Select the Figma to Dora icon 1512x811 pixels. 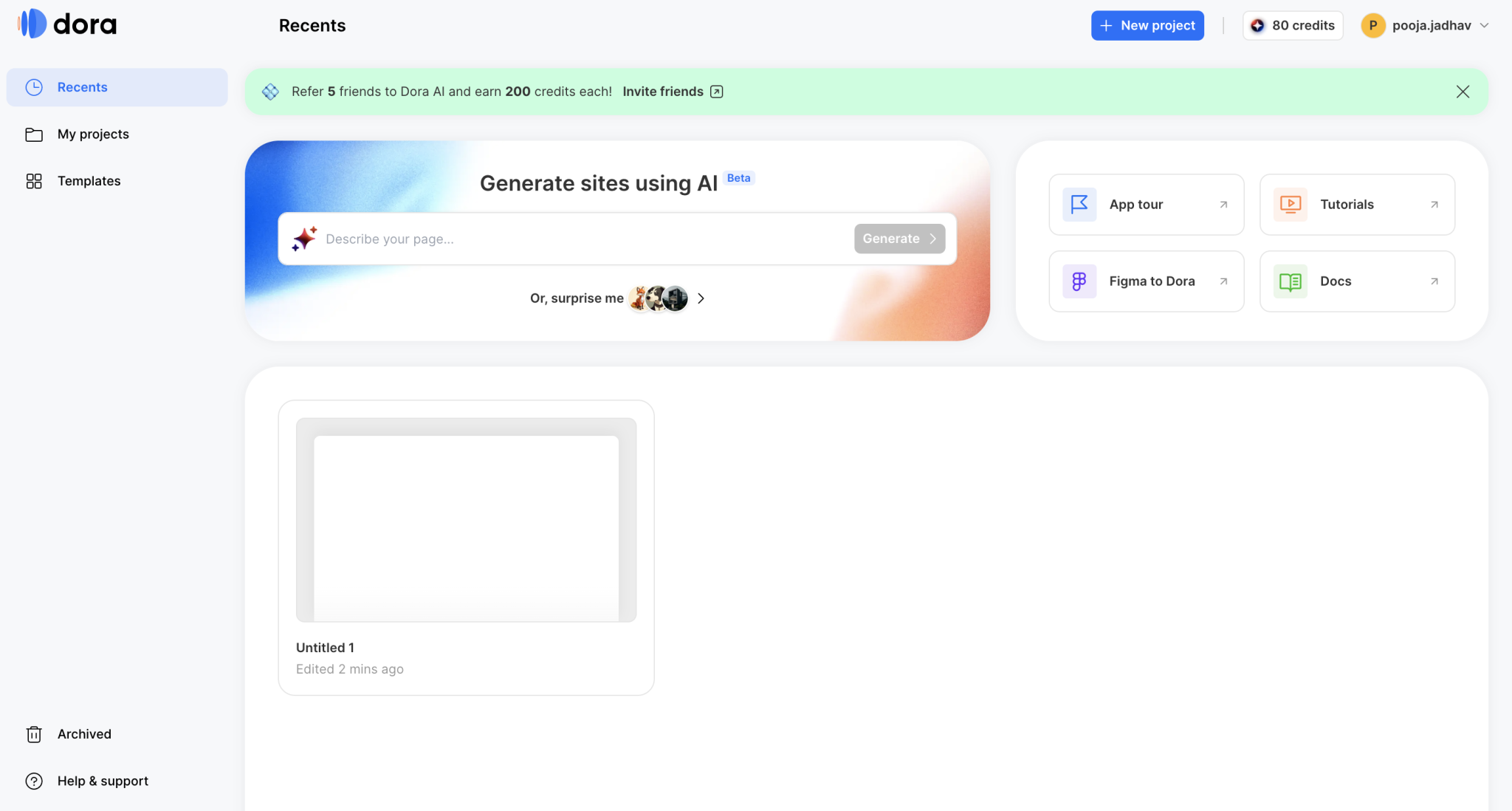tap(1079, 281)
